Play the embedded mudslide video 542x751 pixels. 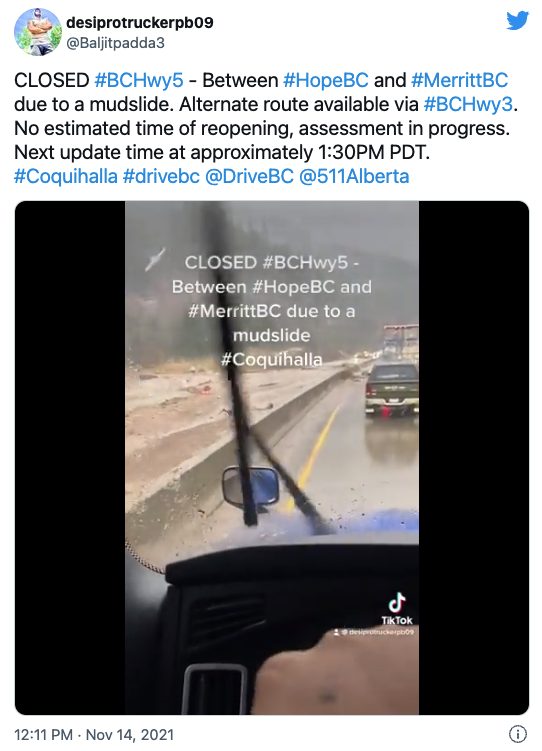pos(272,457)
